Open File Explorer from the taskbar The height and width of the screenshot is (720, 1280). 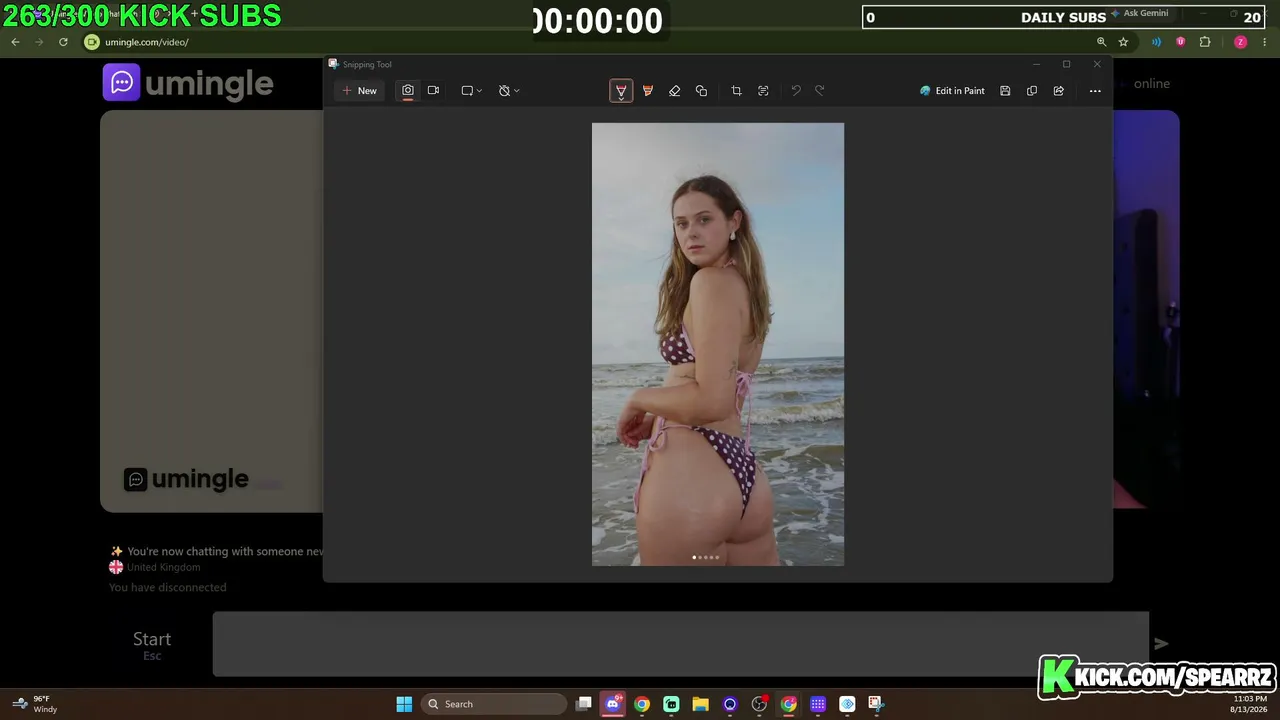[x=700, y=704]
